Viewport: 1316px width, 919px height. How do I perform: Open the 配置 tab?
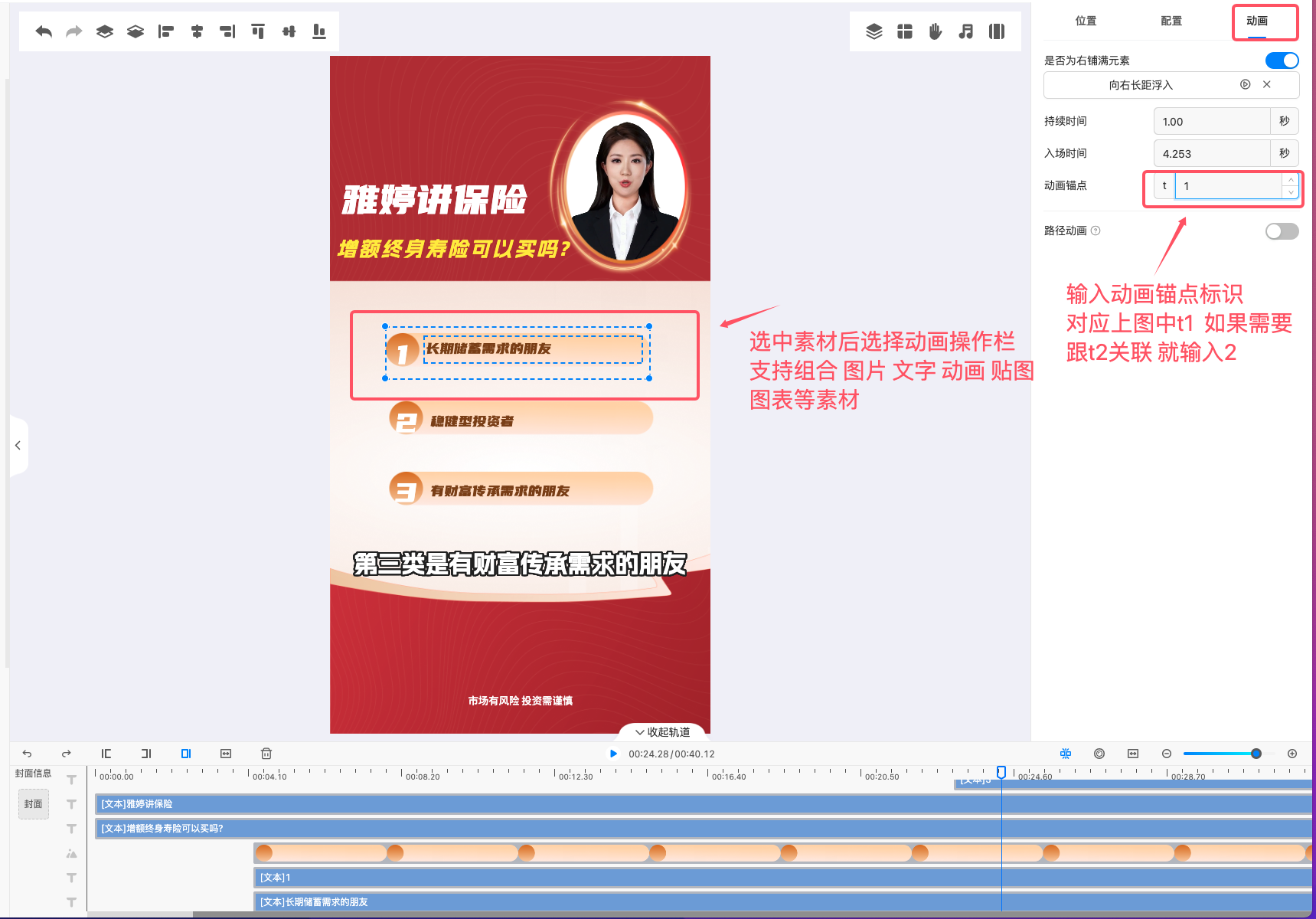pos(1171,21)
